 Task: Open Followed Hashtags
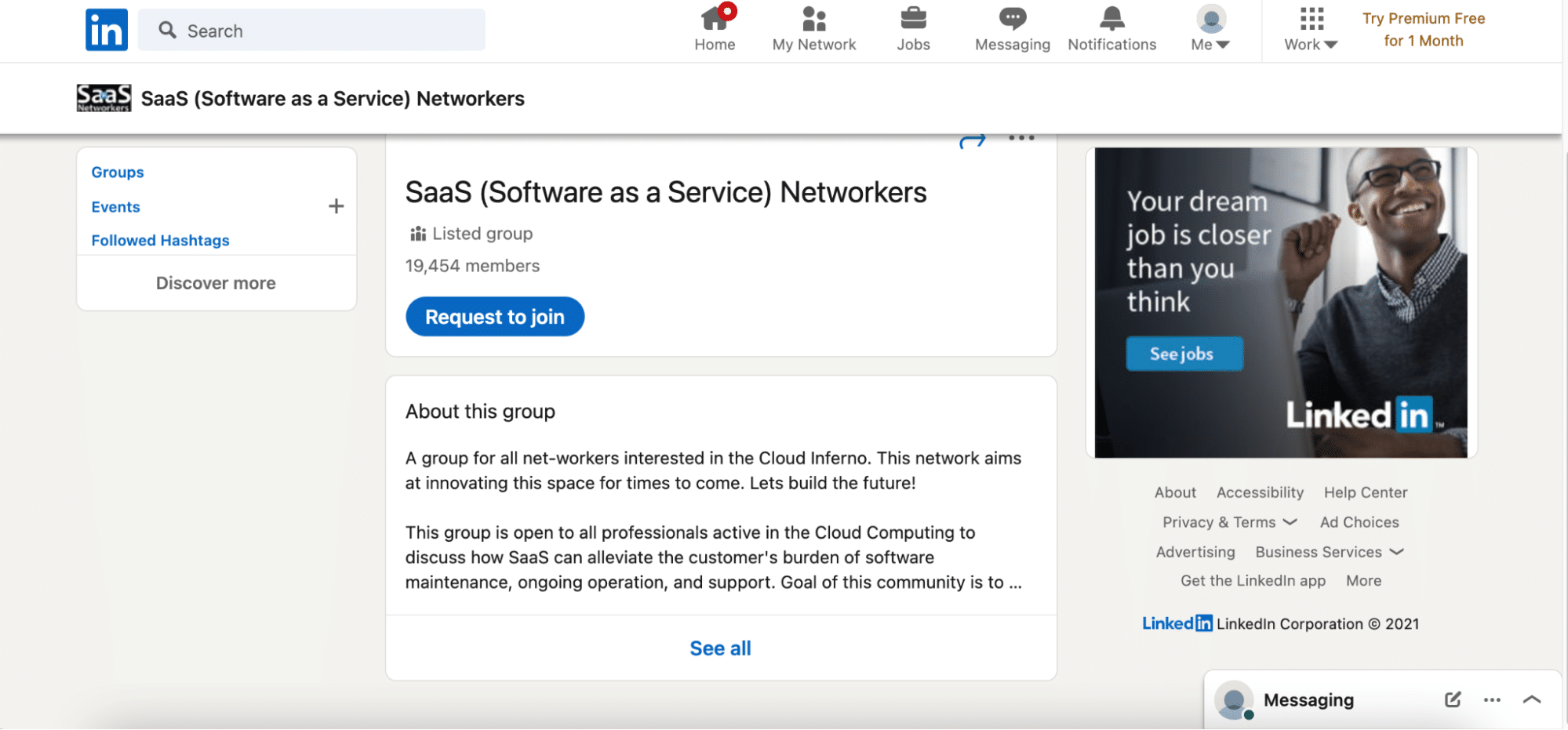tap(160, 240)
